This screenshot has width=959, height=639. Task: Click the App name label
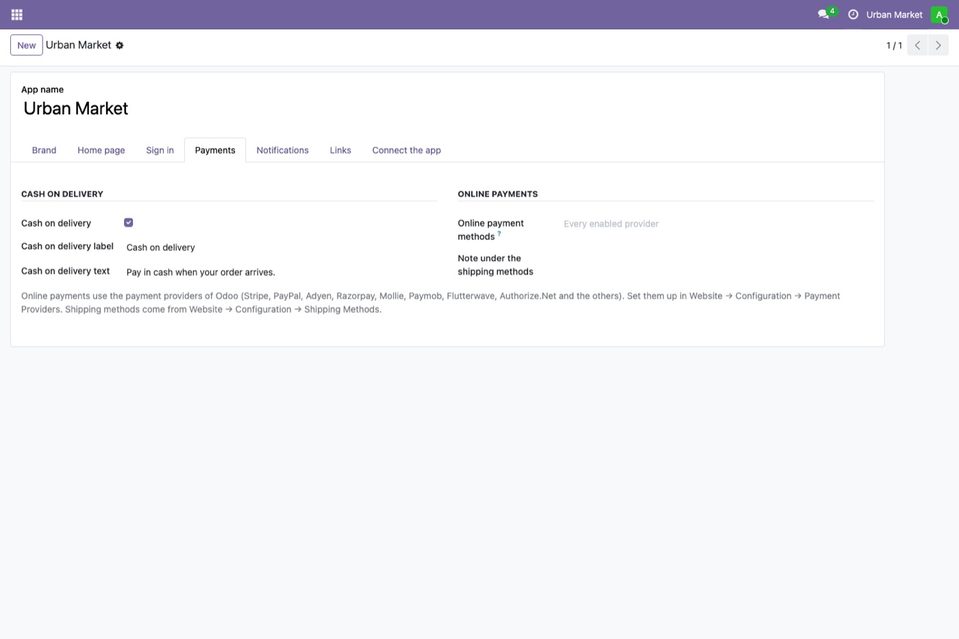(x=42, y=89)
